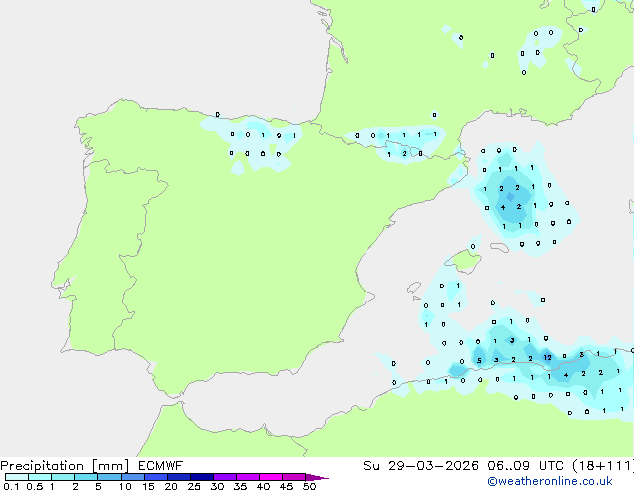Click the 'Precipitation [mm]' title text
The image size is (634, 490).
pyautogui.click(x=65, y=466)
